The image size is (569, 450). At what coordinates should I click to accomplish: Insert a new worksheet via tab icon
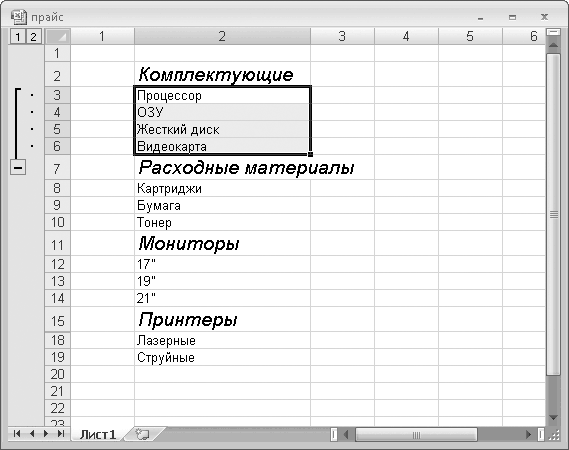(142, 434)
